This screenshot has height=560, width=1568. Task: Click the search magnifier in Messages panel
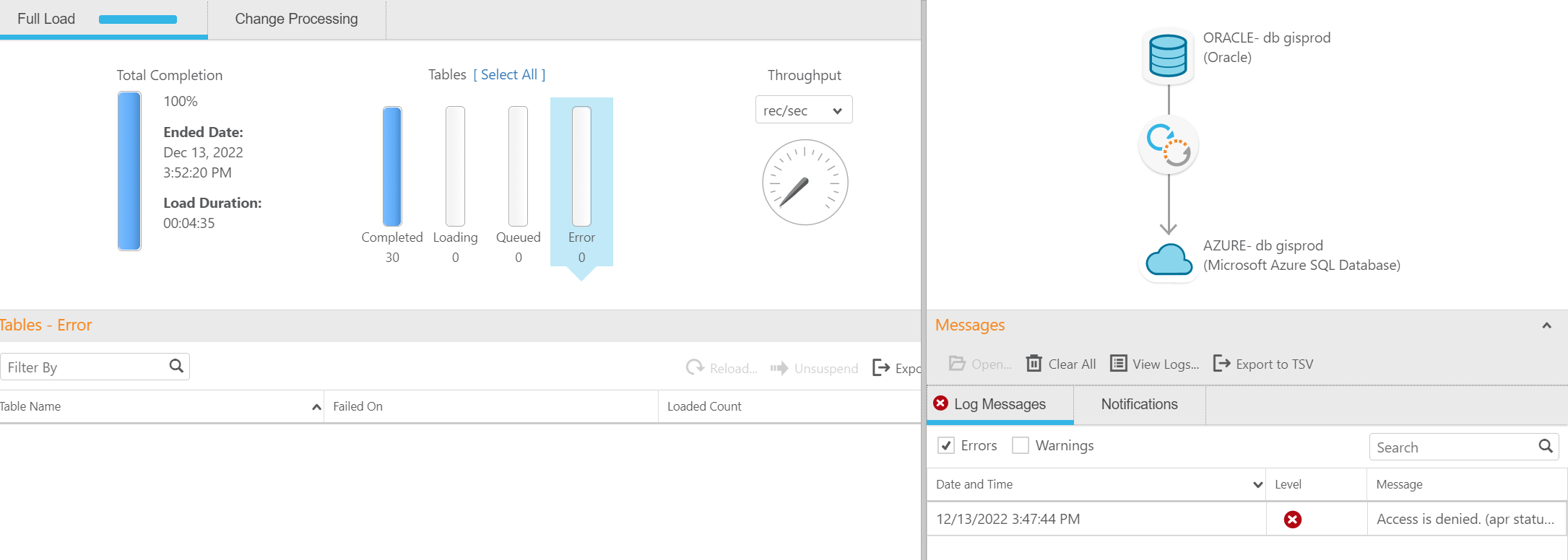click(1545, 447)
